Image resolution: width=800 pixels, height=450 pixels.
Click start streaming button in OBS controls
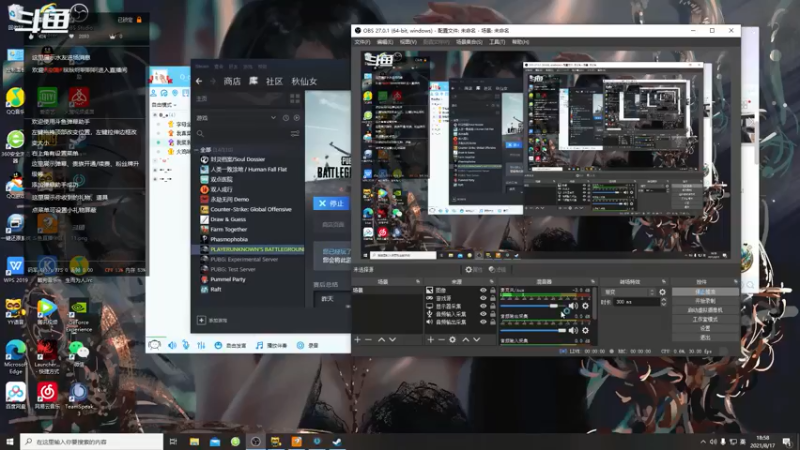tap(705, 292)
